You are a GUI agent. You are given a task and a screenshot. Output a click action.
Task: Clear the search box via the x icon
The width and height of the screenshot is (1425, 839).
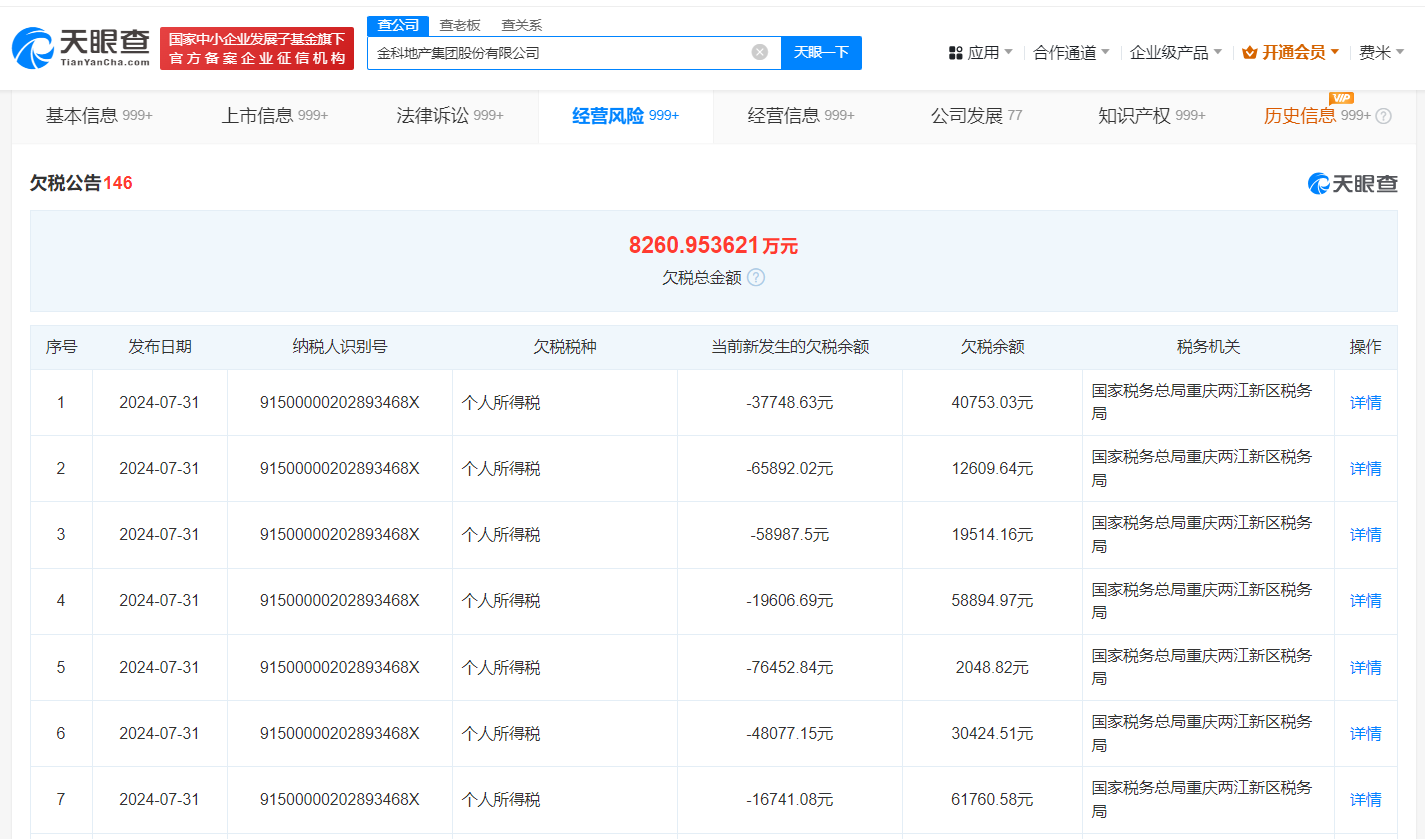[x=759, y=52]
